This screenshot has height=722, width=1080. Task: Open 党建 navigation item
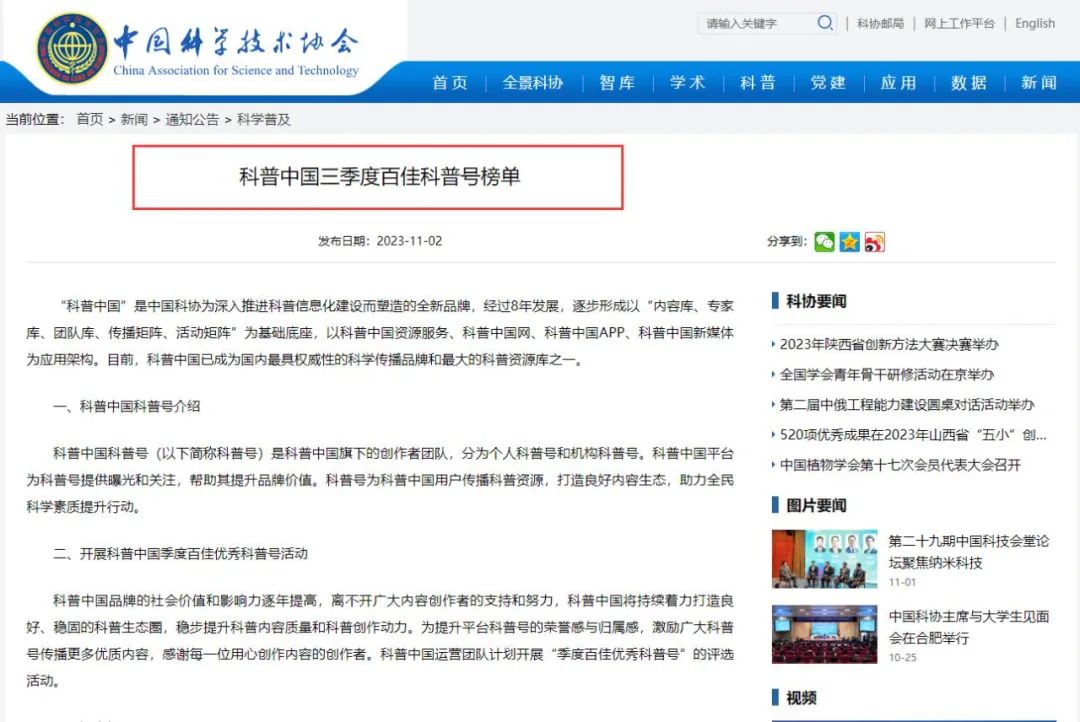click(828, 83)
